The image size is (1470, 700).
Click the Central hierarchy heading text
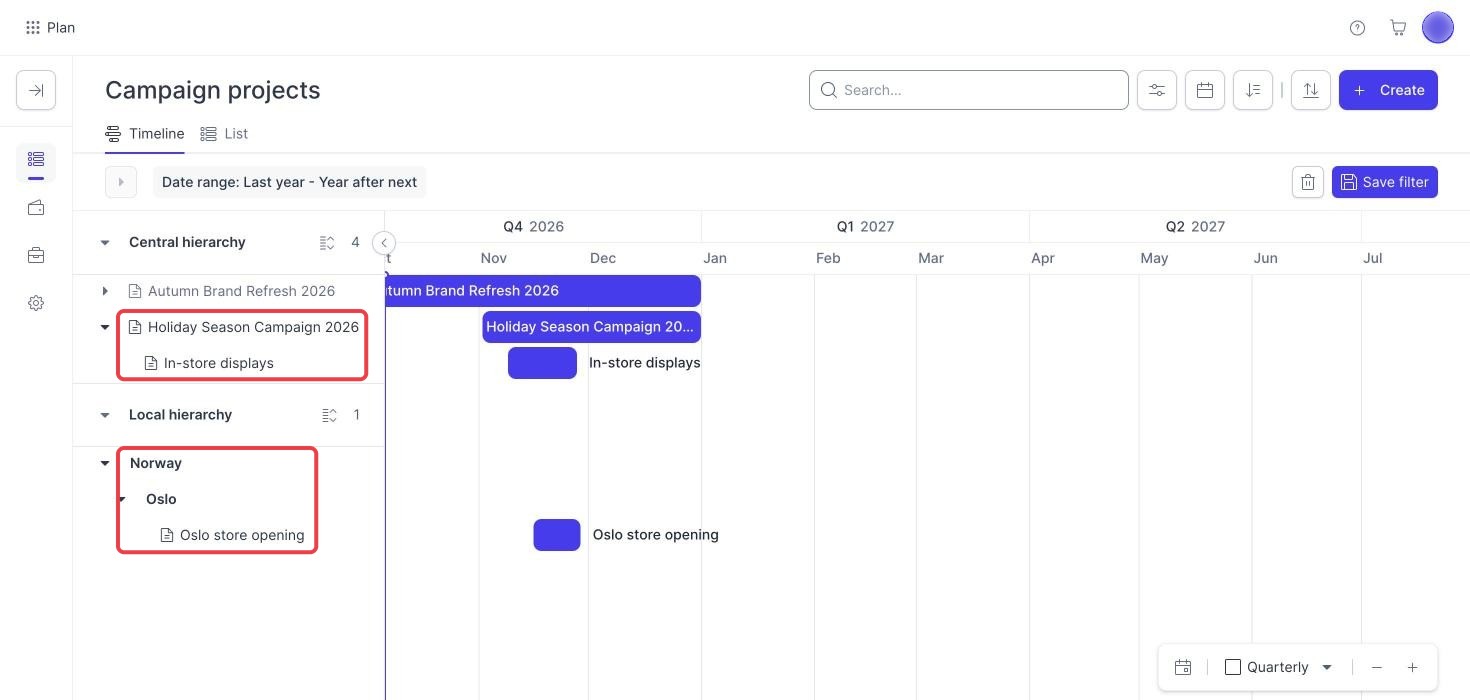click(x=187, y=243)
